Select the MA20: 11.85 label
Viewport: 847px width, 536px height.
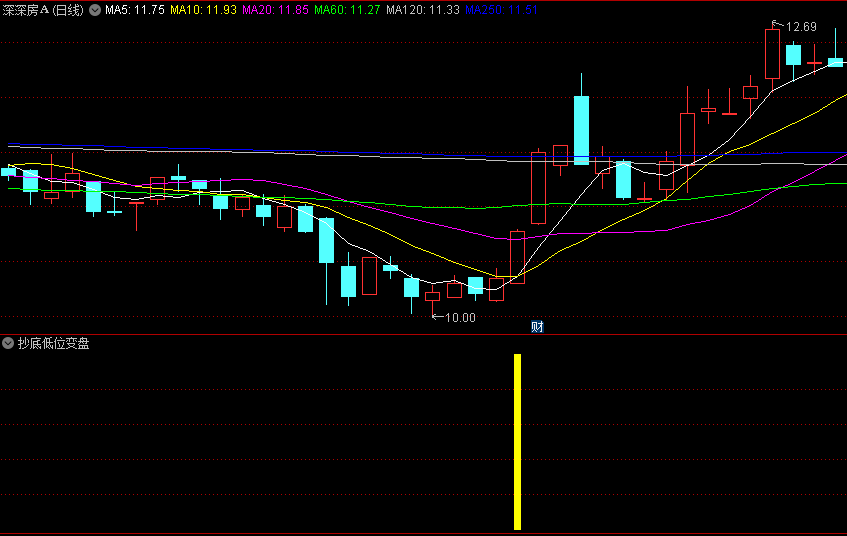tap(275, 10)
